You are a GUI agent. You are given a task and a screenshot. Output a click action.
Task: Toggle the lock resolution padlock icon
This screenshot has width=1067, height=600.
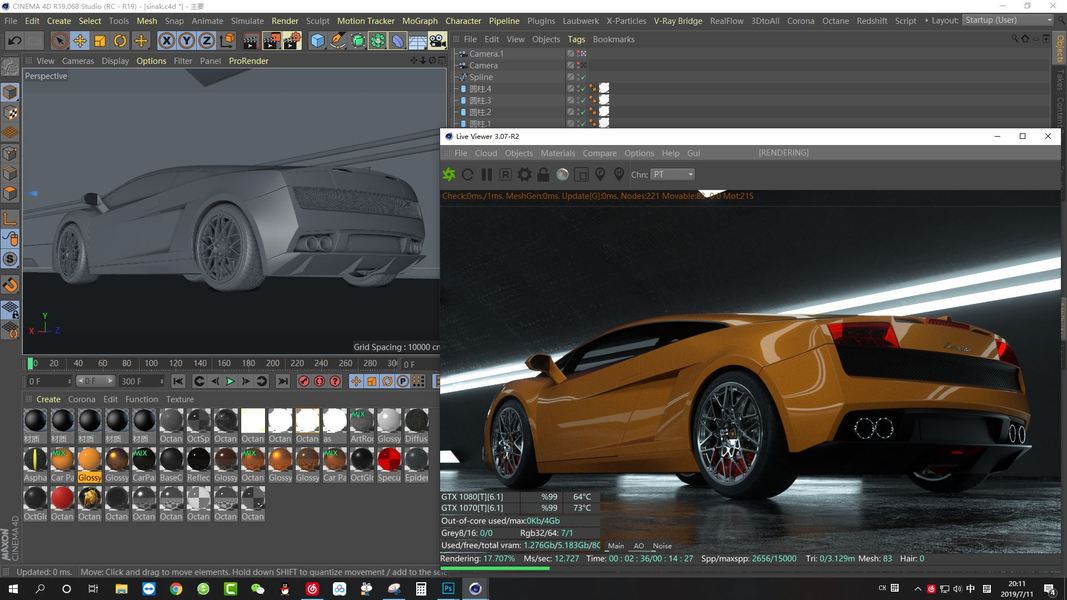pos(543,175)
